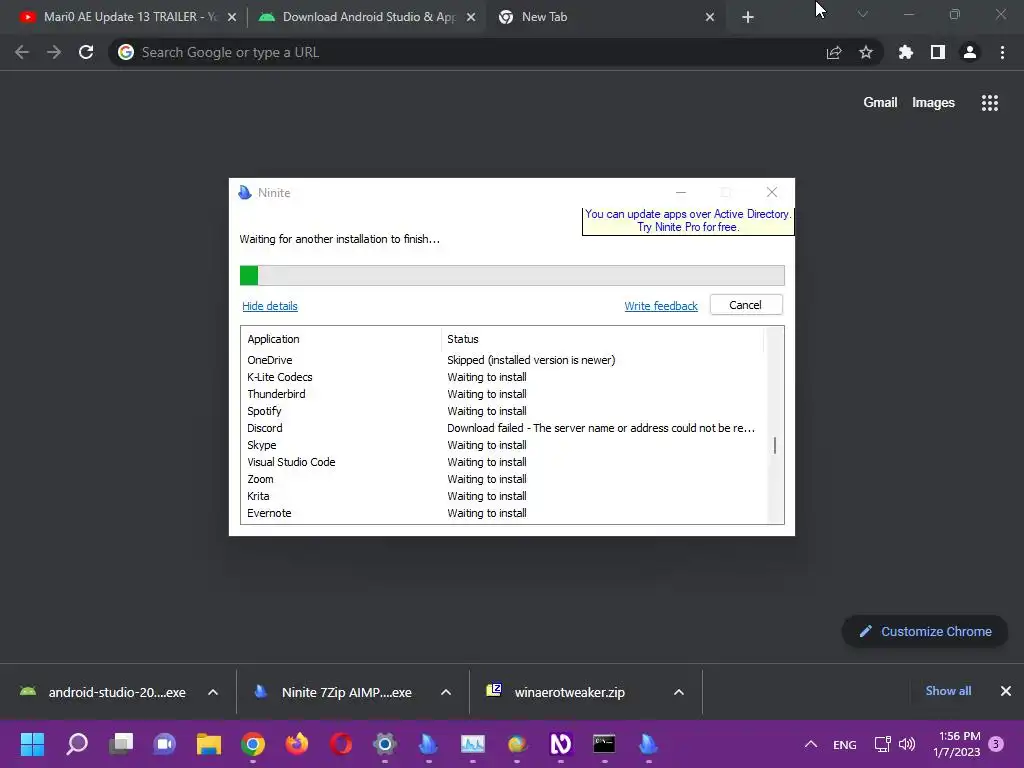
Task: Select the Skype row
Action: [x=503, y=445]
